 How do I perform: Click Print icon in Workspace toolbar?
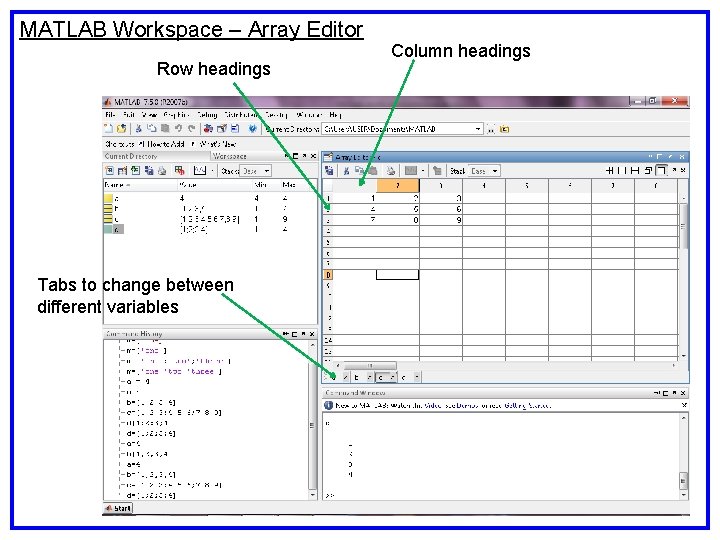coord(162,171)
